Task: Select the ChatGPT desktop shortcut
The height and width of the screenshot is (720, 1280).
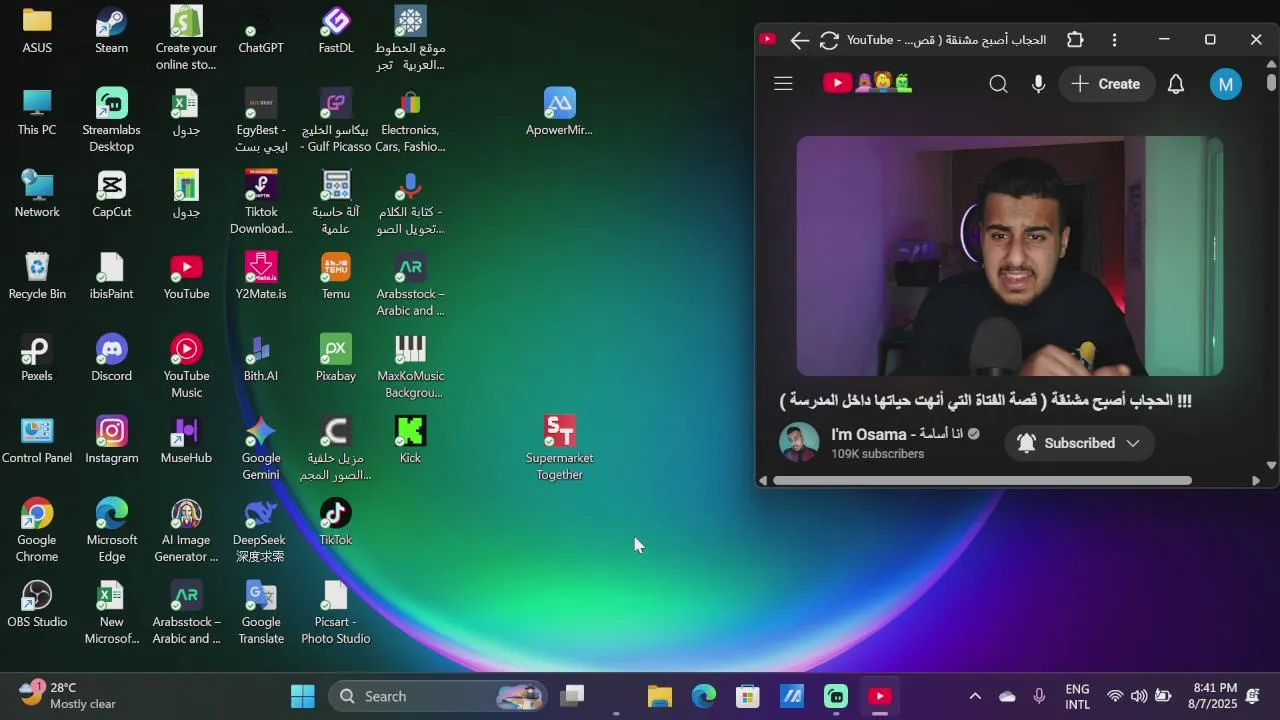Action: [x=260, y=30]
